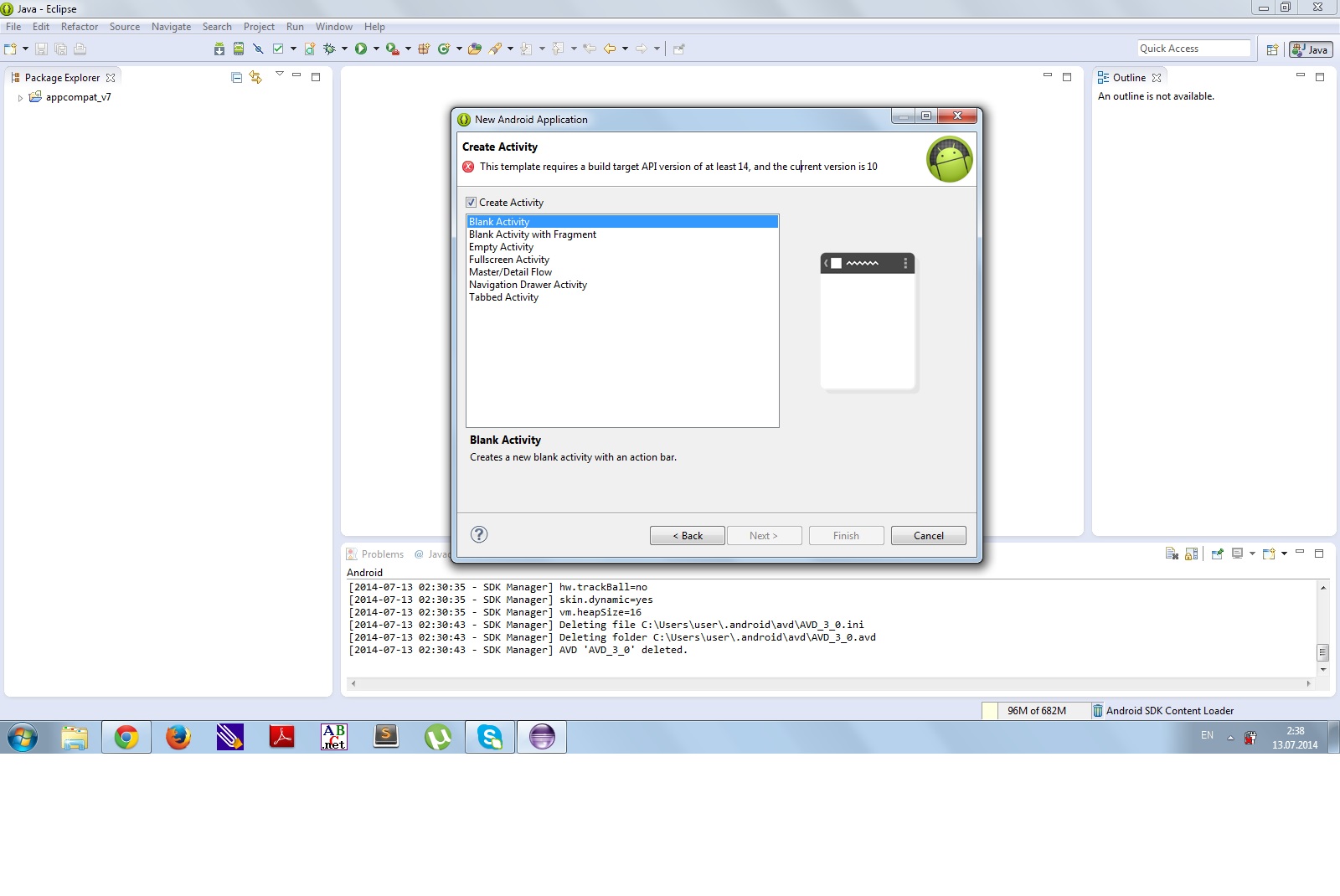Viewport: 1340px width, 896px height.
Task: Click the console vertical scrollbar thumb
Action: tap(1323, 652)
